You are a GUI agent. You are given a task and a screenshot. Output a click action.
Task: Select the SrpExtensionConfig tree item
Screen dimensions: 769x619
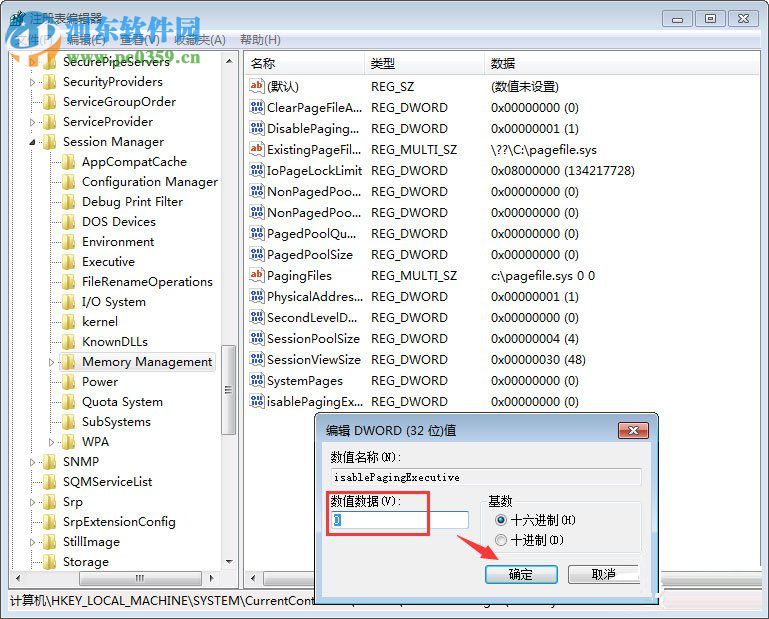click(119, 522)
